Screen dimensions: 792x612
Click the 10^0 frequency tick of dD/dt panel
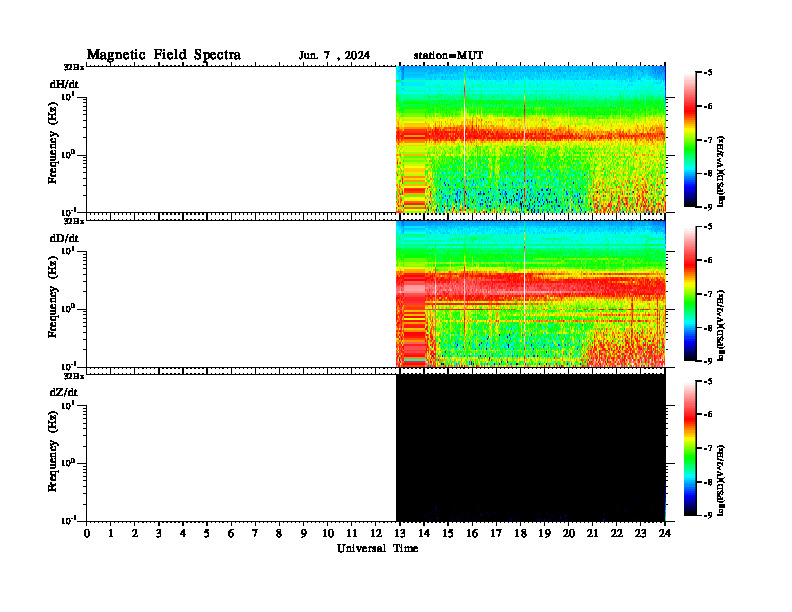pos(68,309)
